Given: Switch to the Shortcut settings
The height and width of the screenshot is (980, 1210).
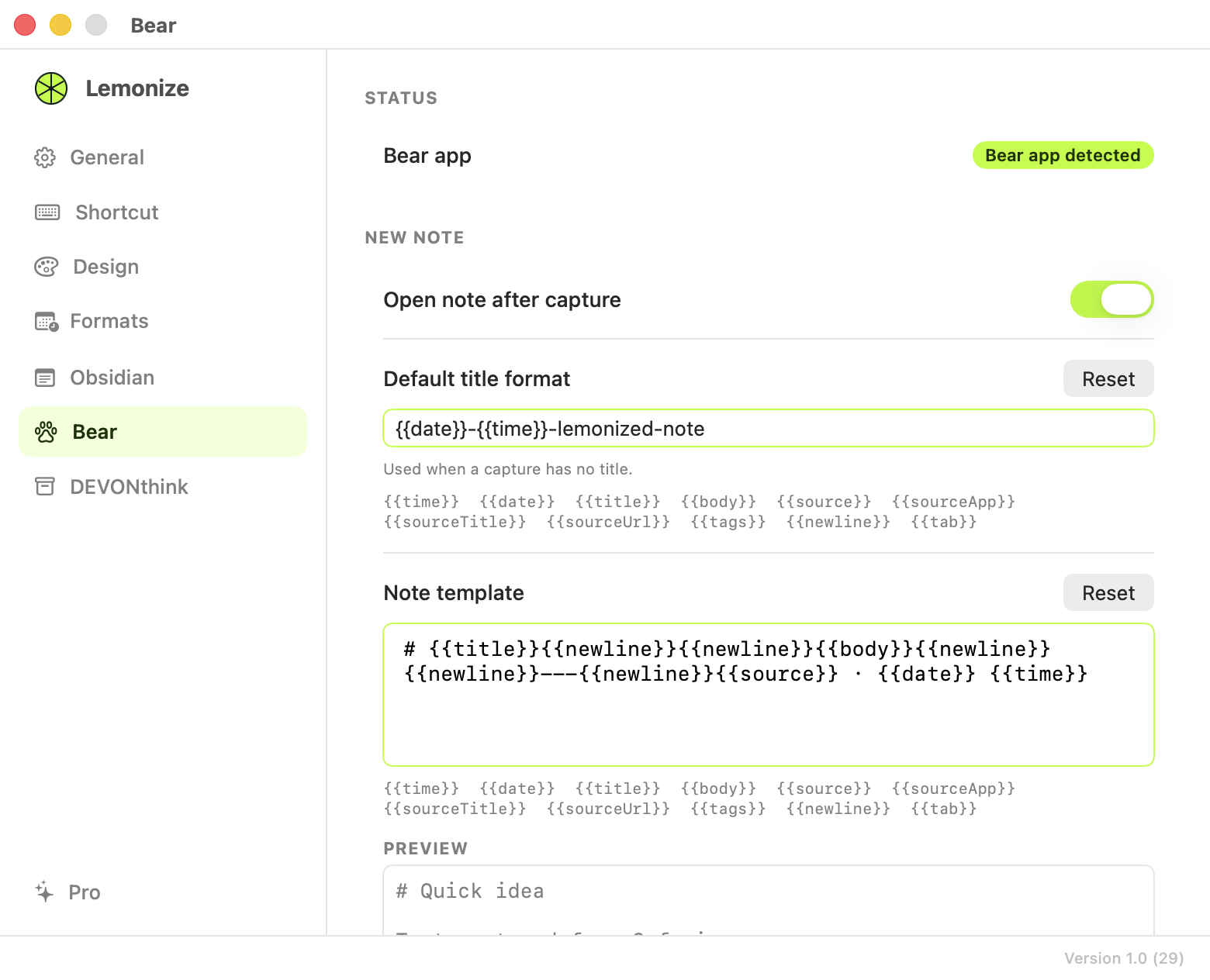Looking at the screenshot, I should pos(163,212).
